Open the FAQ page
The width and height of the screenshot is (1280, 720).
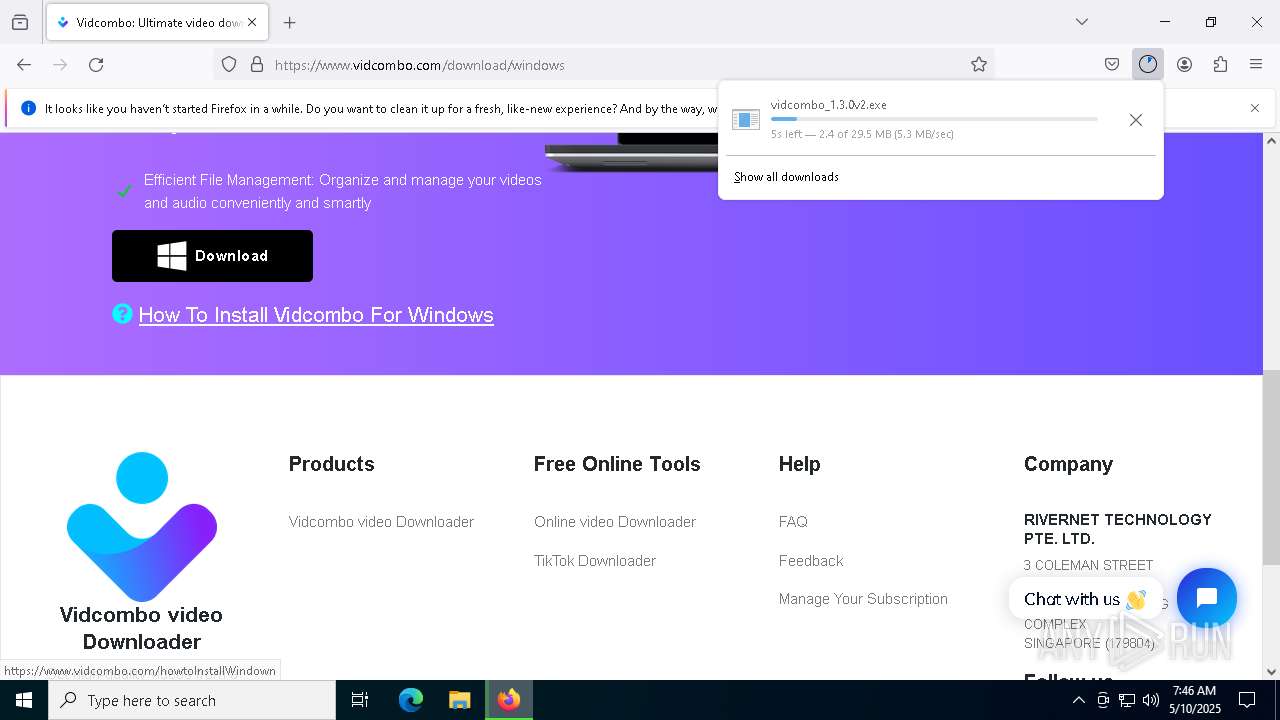tap(793, 522)
